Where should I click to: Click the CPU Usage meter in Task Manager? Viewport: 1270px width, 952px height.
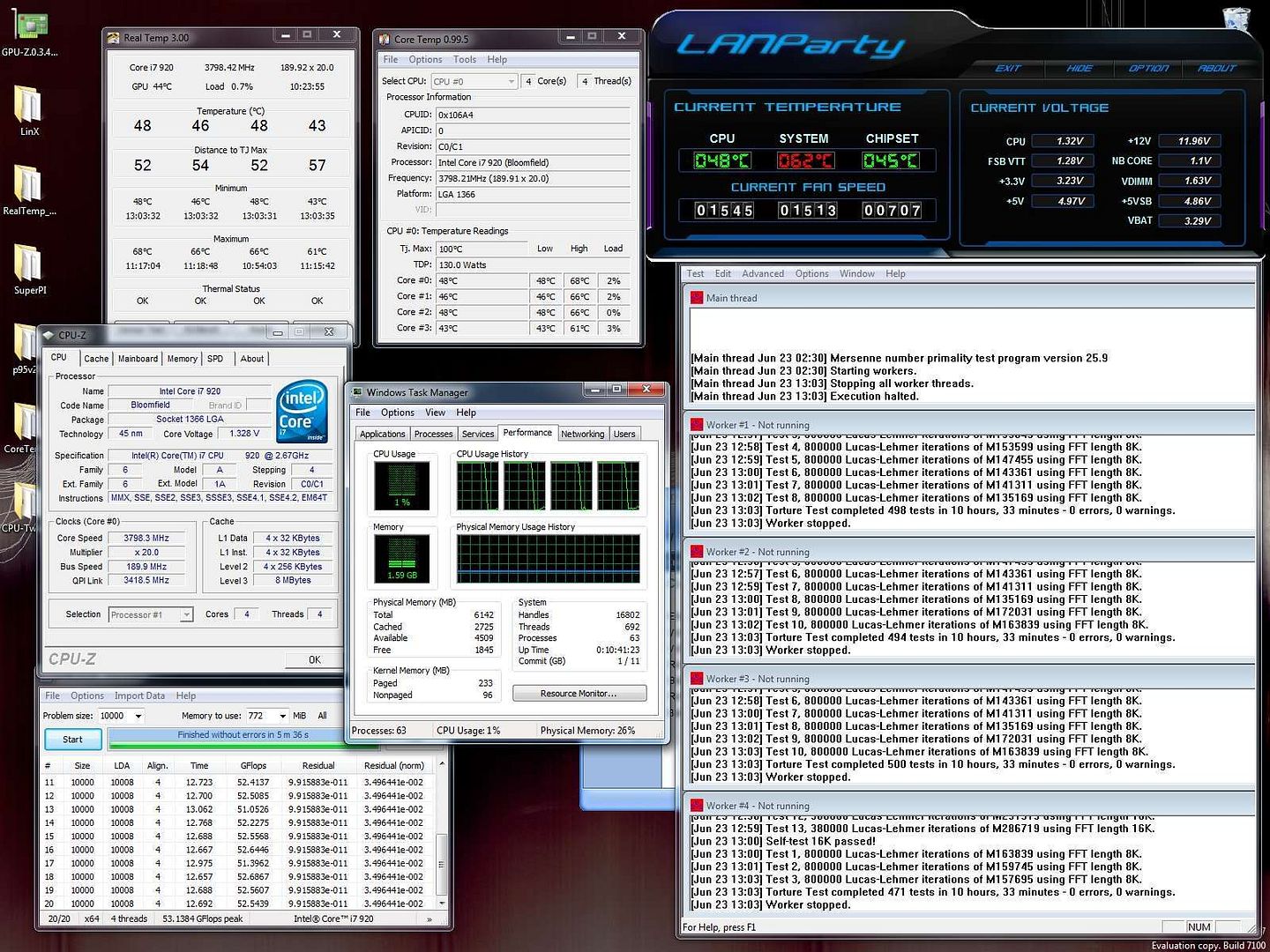click(x=402, y=486)
